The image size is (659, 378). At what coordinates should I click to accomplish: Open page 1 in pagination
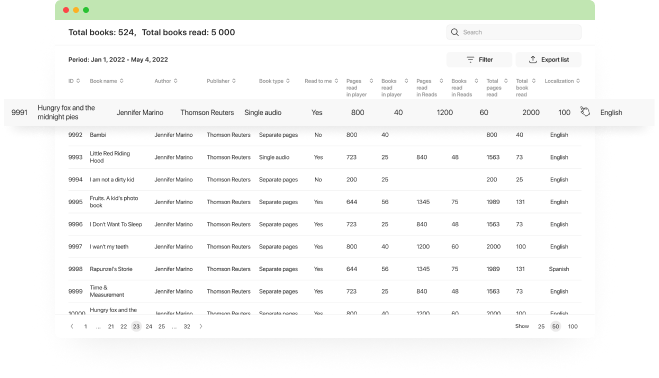(x=86, y=326)
